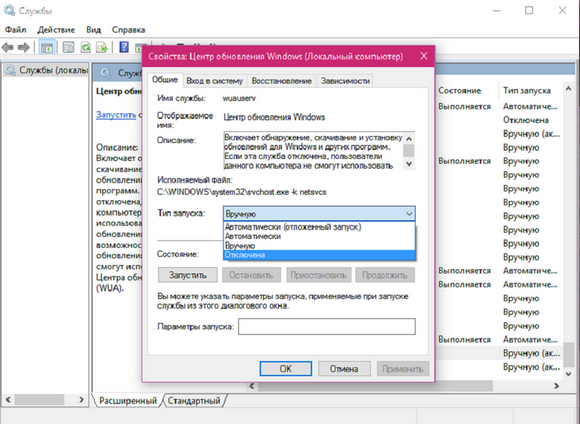The width and height of the screenshot is (580, 424).
Task: Switch to the Восстановление tab
Action: tap(281, 81)
